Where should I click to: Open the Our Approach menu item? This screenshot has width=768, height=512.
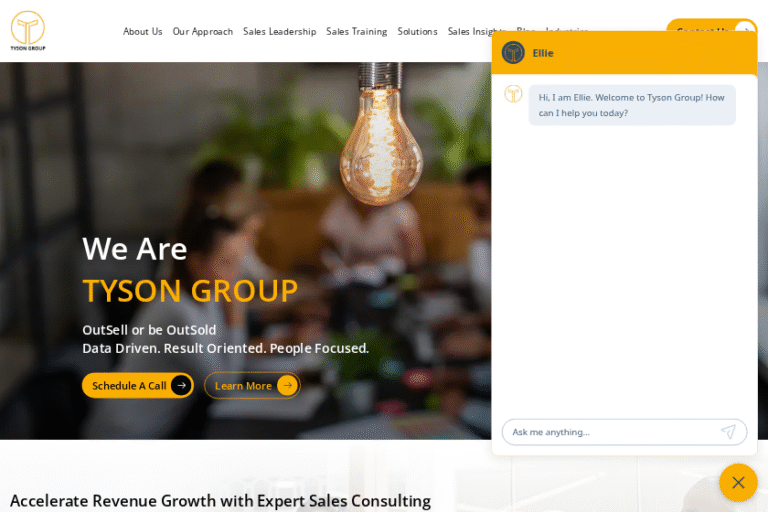[203, 31]
